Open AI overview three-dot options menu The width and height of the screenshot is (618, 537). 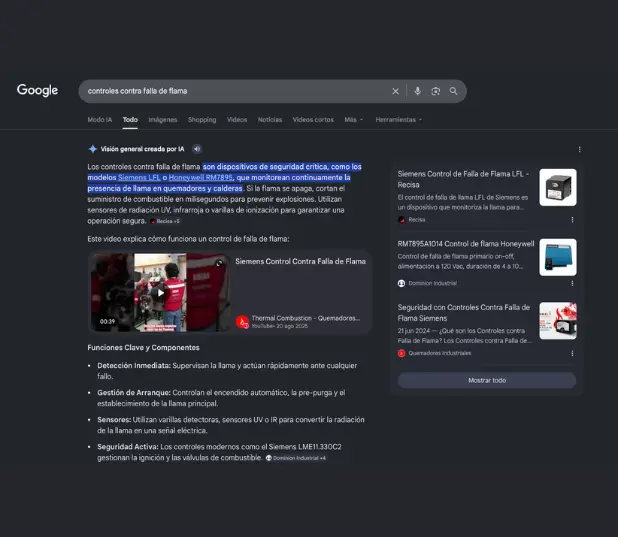tap(579, 149)
